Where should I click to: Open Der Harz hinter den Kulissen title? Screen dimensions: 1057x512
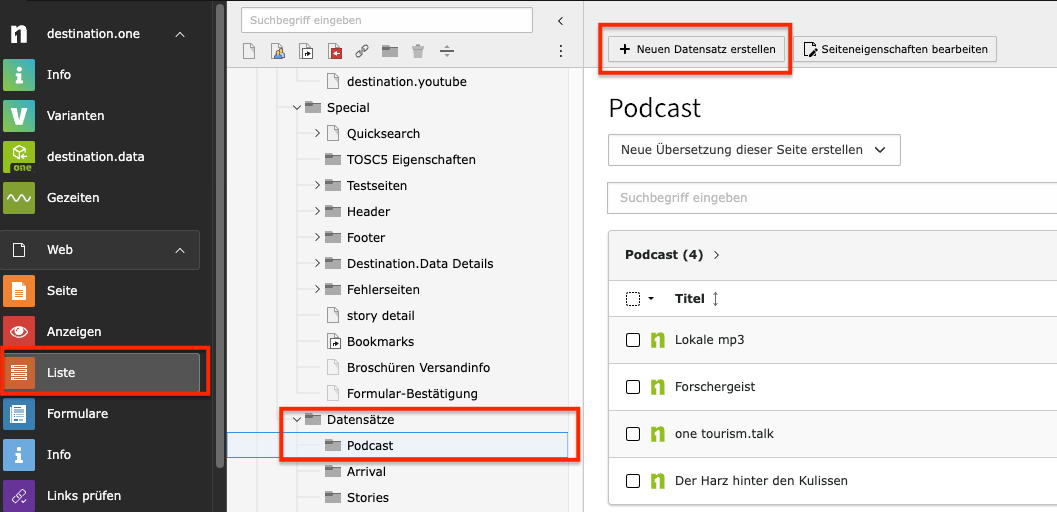click(x=761, y=481)
